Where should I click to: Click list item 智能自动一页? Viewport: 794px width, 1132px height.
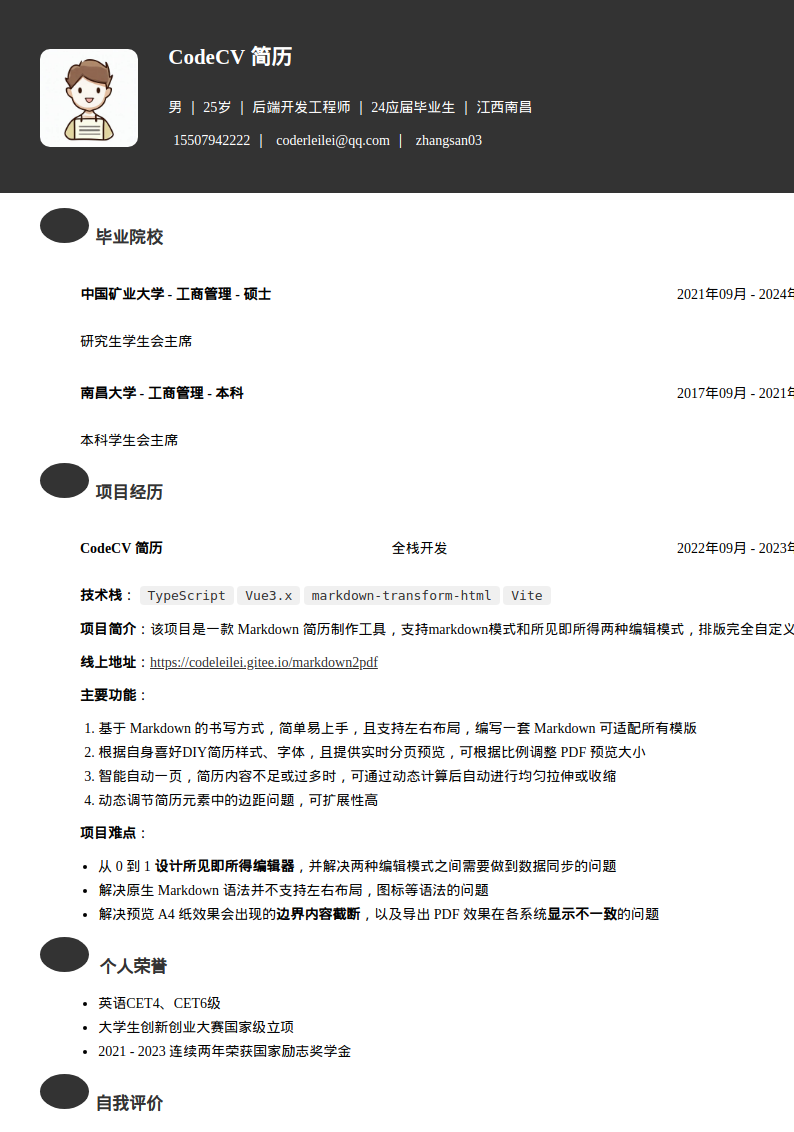click(x=357, y=775)
